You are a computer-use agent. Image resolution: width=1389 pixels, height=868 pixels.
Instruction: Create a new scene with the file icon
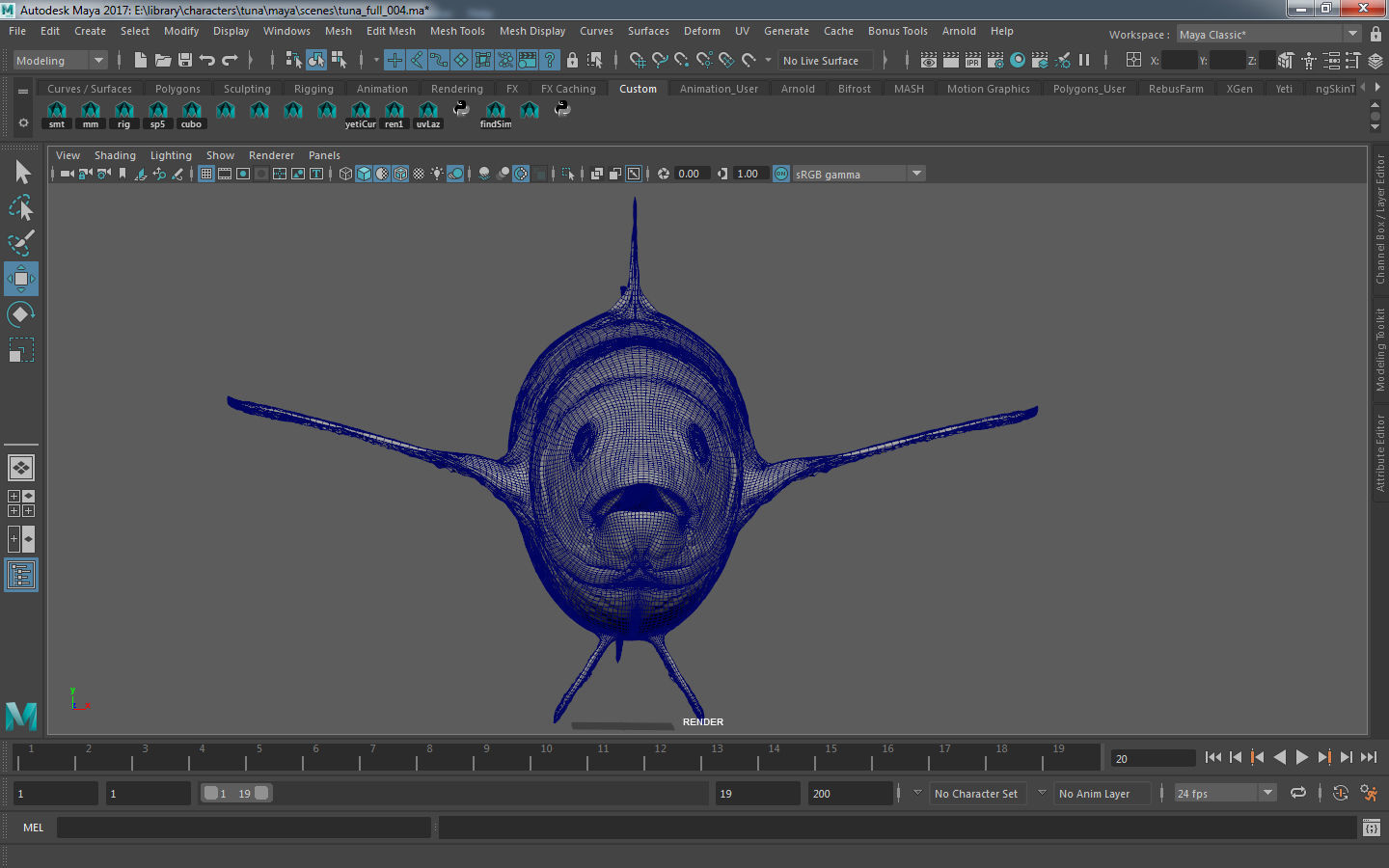pyautogui.click(x=140, y=61)
